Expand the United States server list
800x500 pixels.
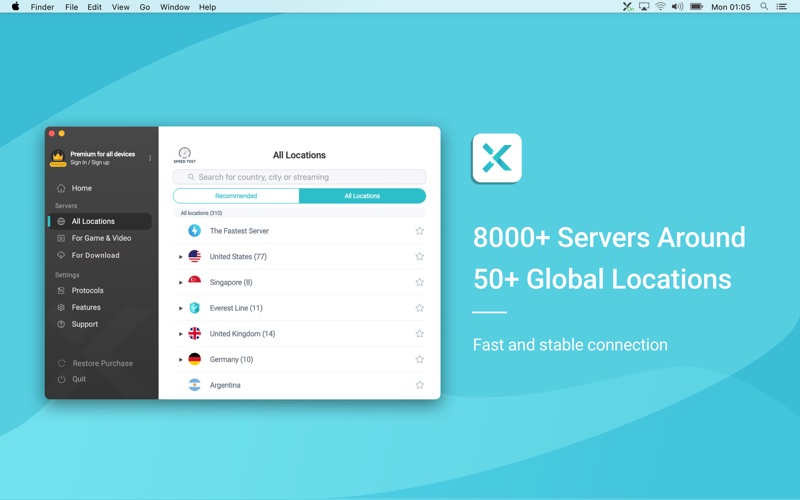click(181, 257)
